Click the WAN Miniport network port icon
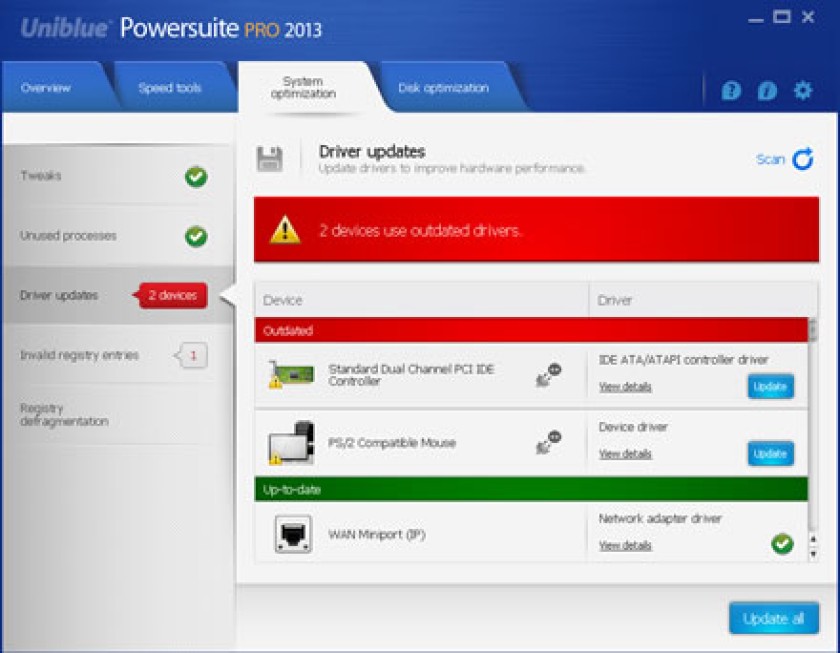 click(x=292, y=534)
